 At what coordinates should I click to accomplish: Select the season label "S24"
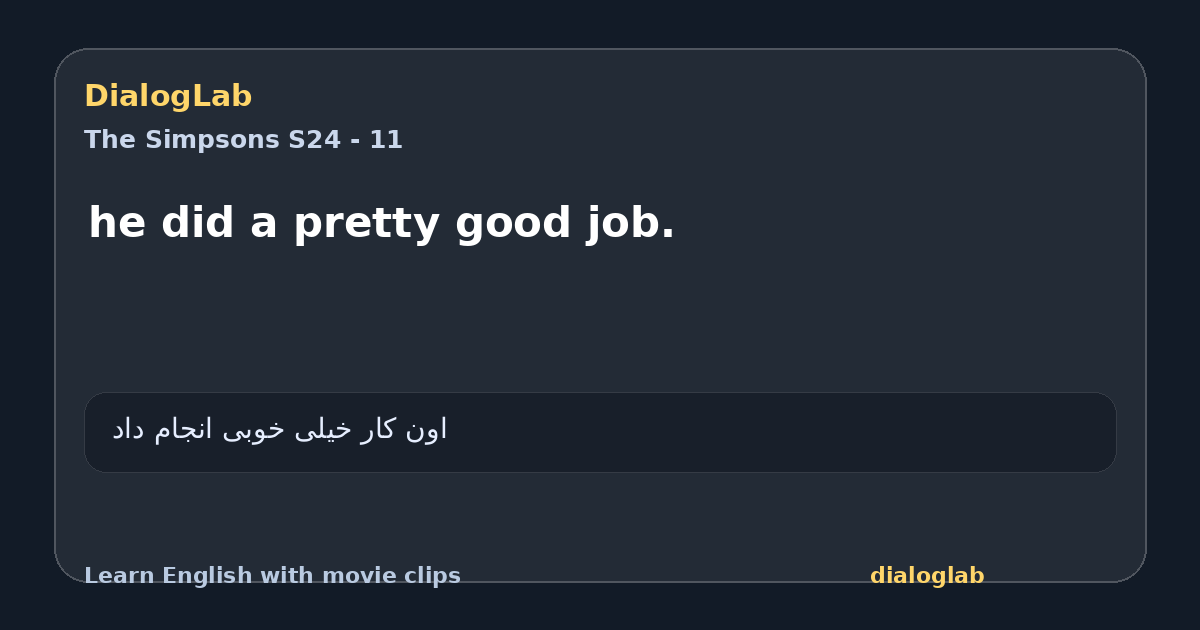coord(314,140)
